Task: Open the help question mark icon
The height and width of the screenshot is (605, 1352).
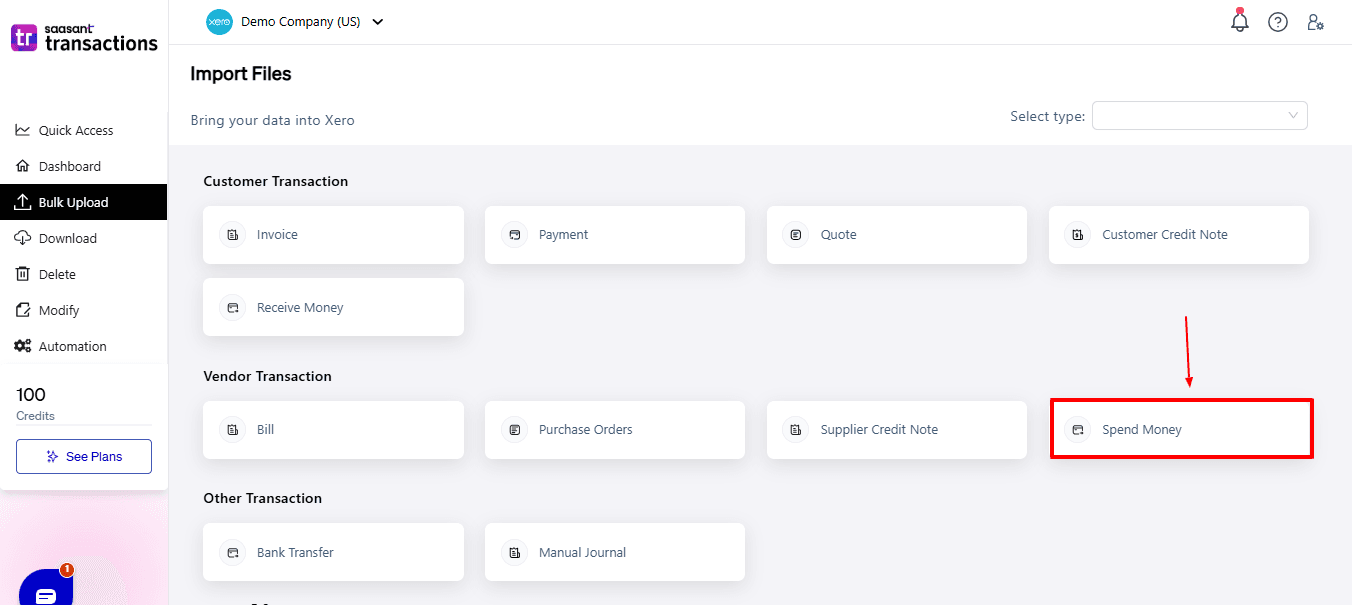Action: pyautogui.click(x=1278, y=22)
